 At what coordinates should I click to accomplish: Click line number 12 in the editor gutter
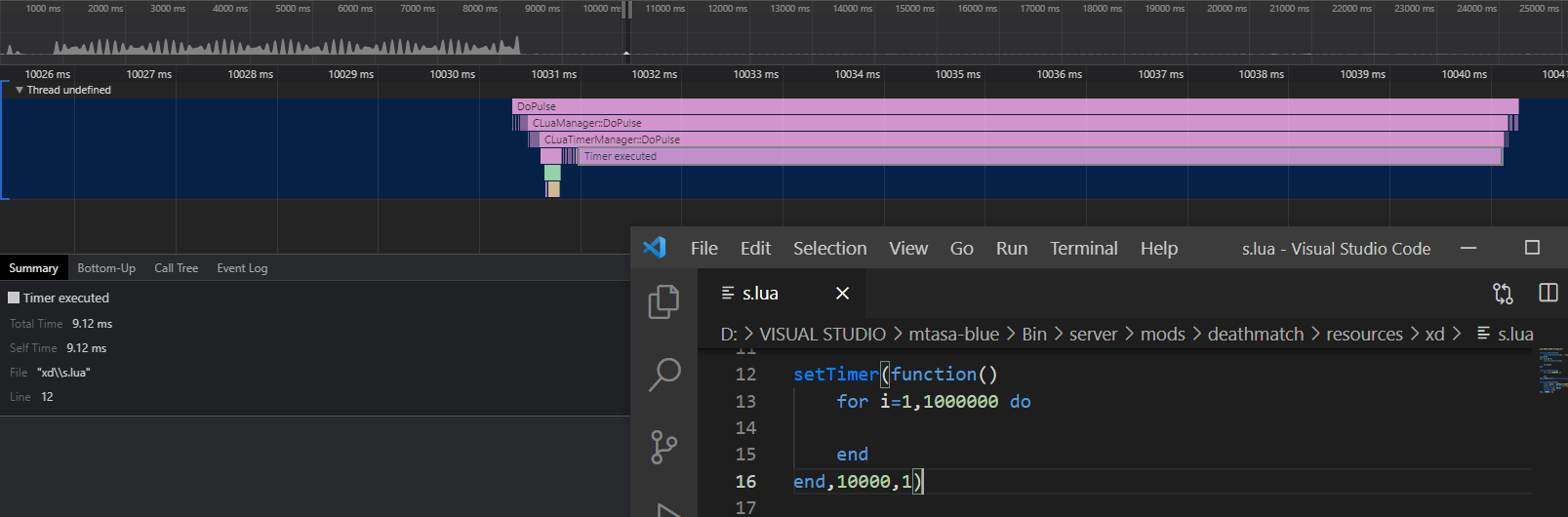(745, 375)
